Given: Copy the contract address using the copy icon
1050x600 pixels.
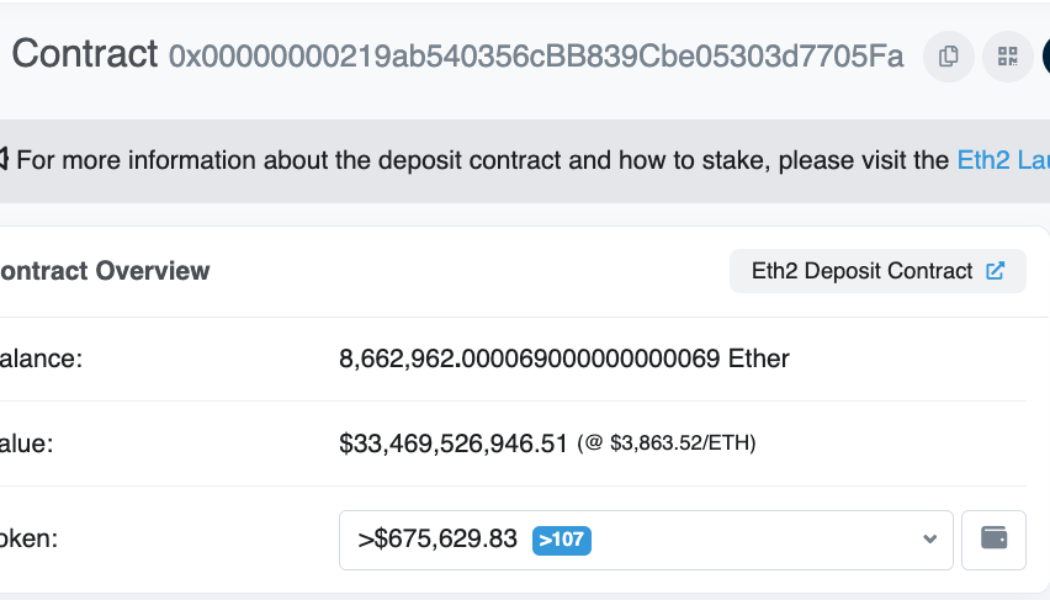Looking at the screenshot, I should pos(948,57).
